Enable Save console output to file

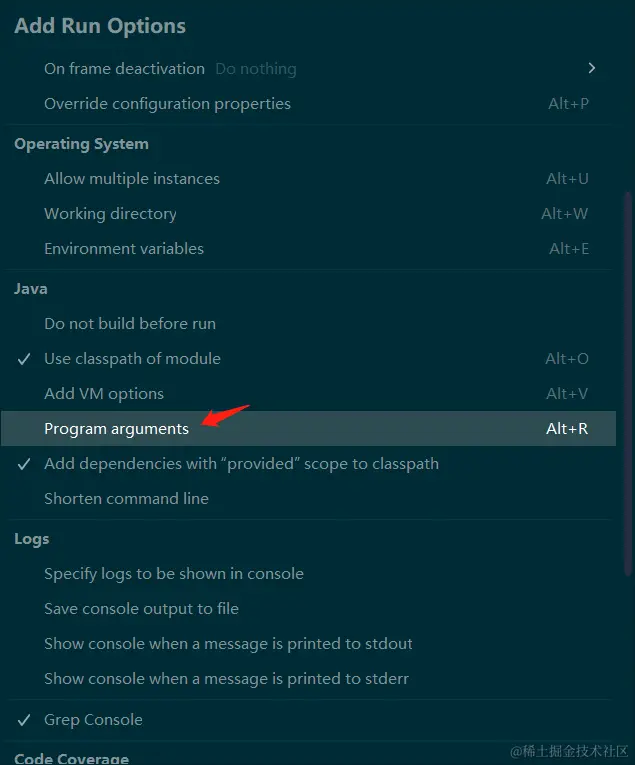point(141,609)
